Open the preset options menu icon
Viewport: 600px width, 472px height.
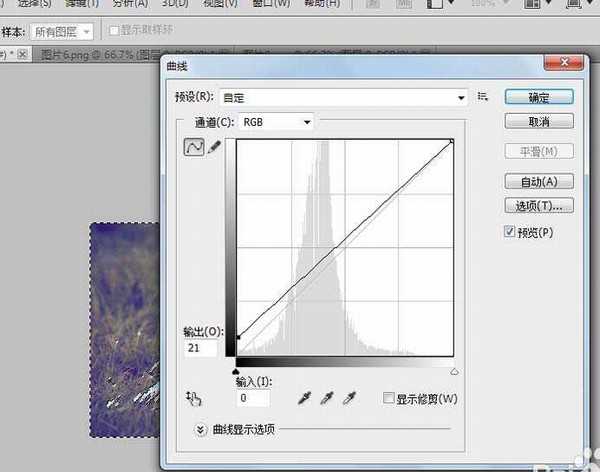coord(483,97)
